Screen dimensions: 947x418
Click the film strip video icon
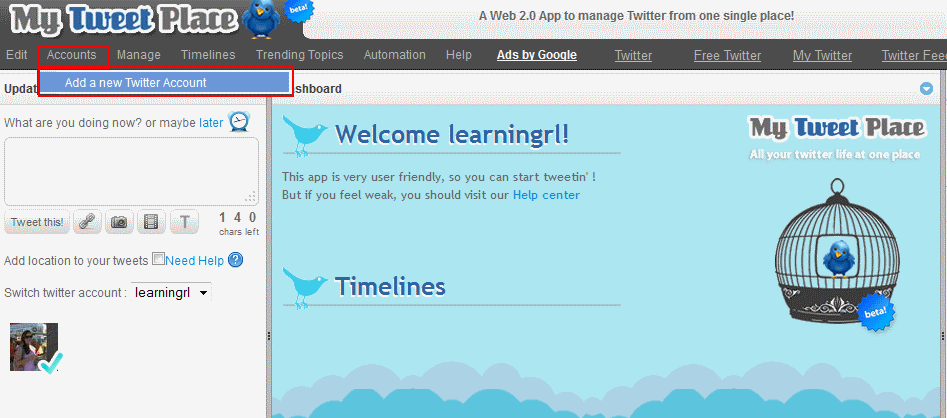[151, 222]
